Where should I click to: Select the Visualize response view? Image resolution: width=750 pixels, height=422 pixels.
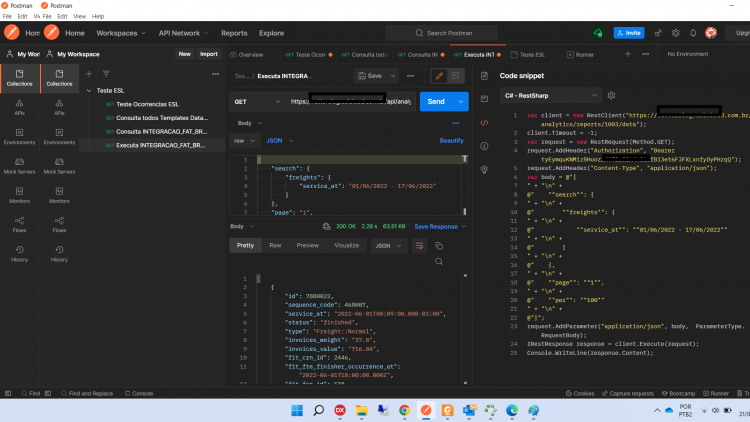346,245
